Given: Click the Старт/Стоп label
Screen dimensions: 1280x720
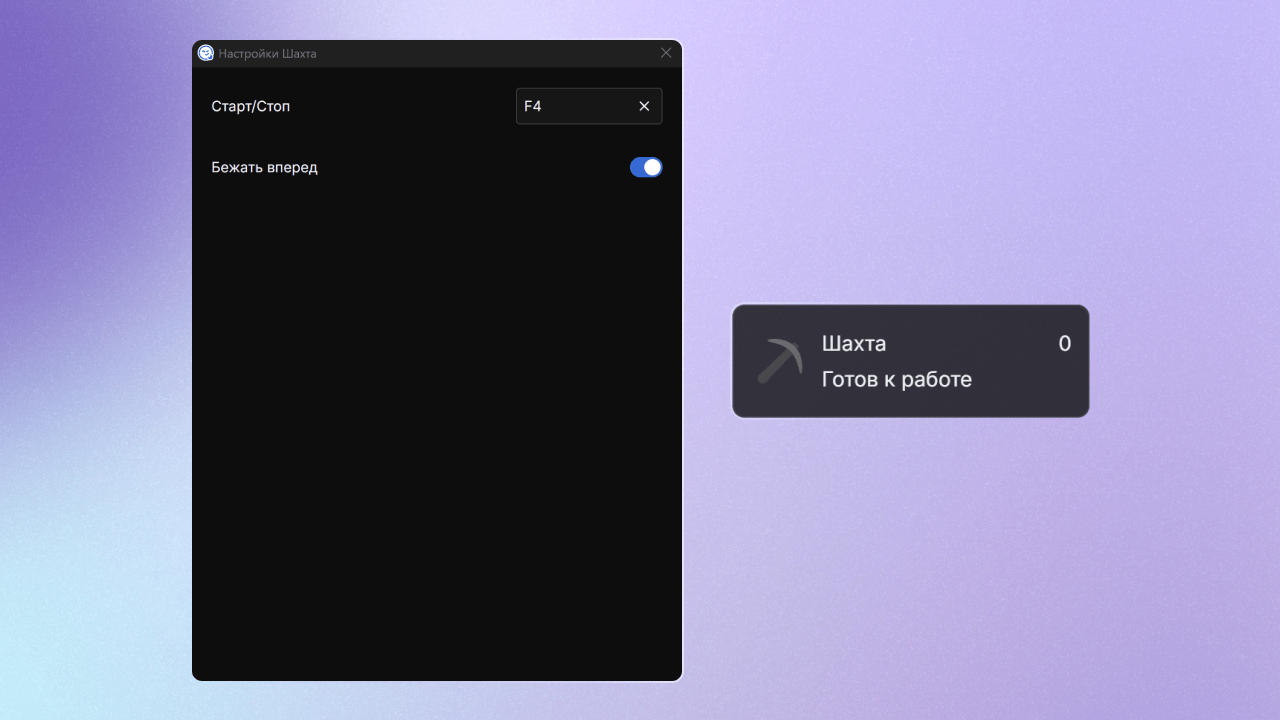Looking at the screenshot, I should [250, 106].
